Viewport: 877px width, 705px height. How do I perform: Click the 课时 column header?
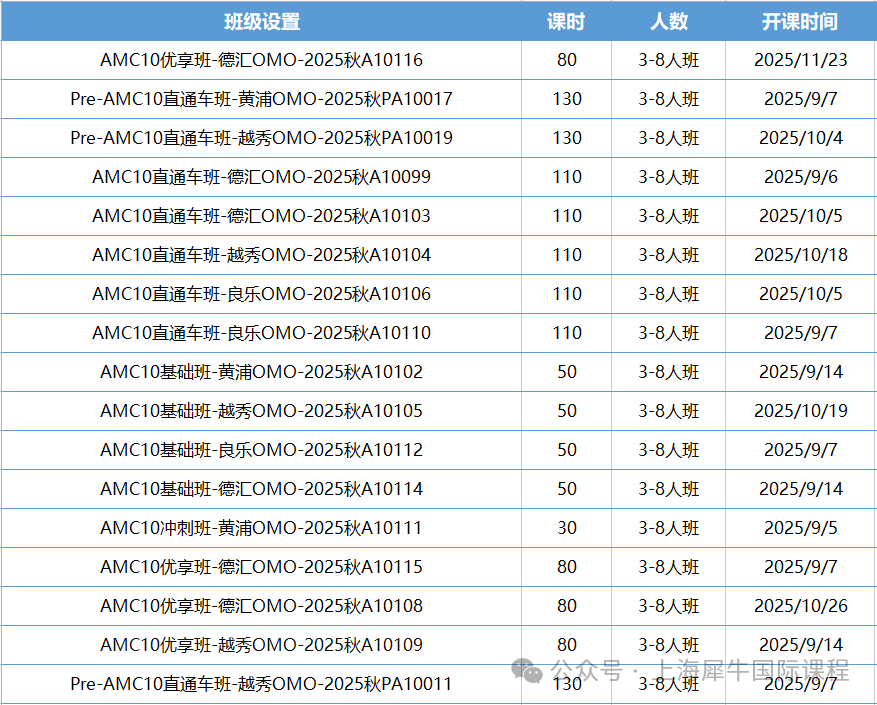566,22
